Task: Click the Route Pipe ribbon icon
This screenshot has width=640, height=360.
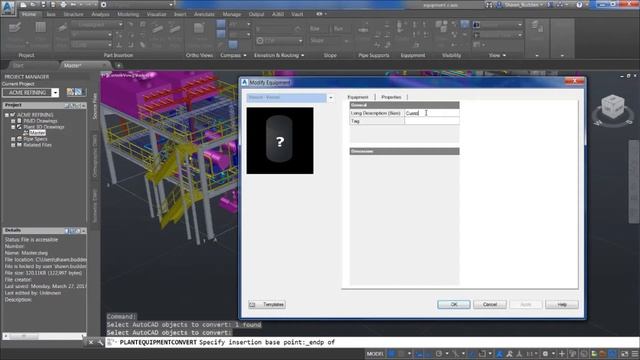Action: [x=62, y=28]
